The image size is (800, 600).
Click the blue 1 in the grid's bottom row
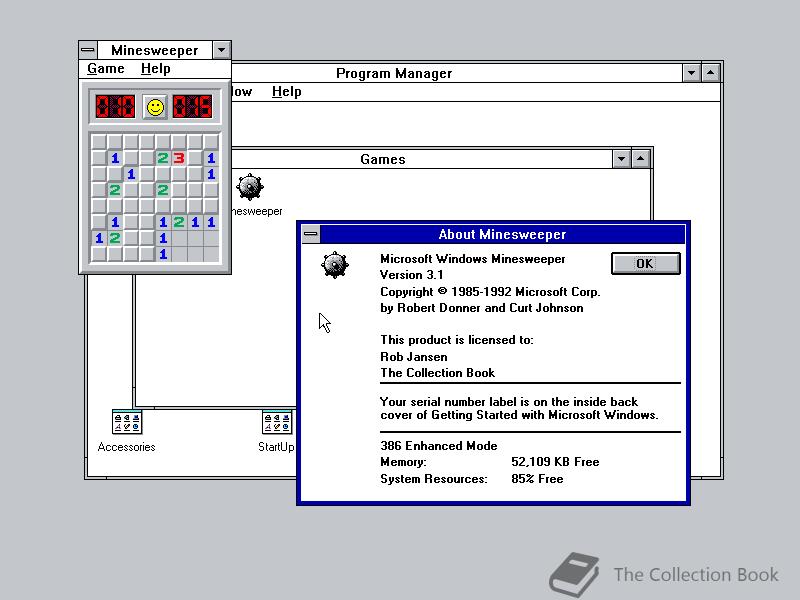163,254
